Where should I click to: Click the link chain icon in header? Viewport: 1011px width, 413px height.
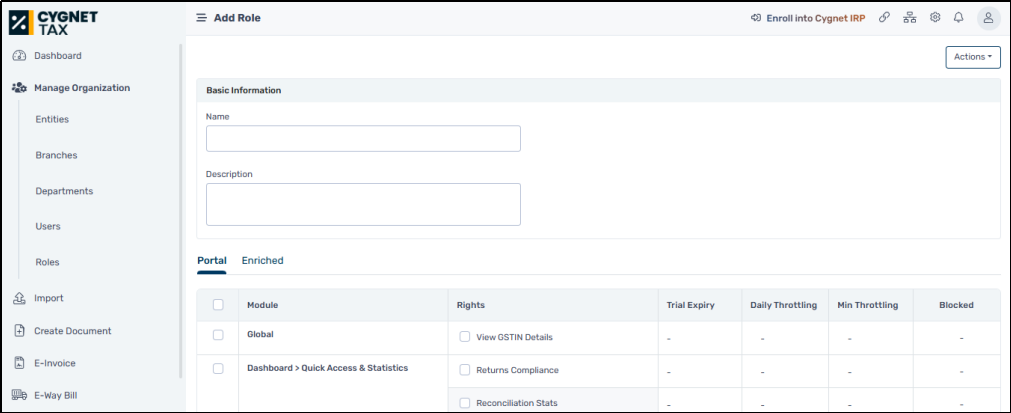tap(885, 18)
